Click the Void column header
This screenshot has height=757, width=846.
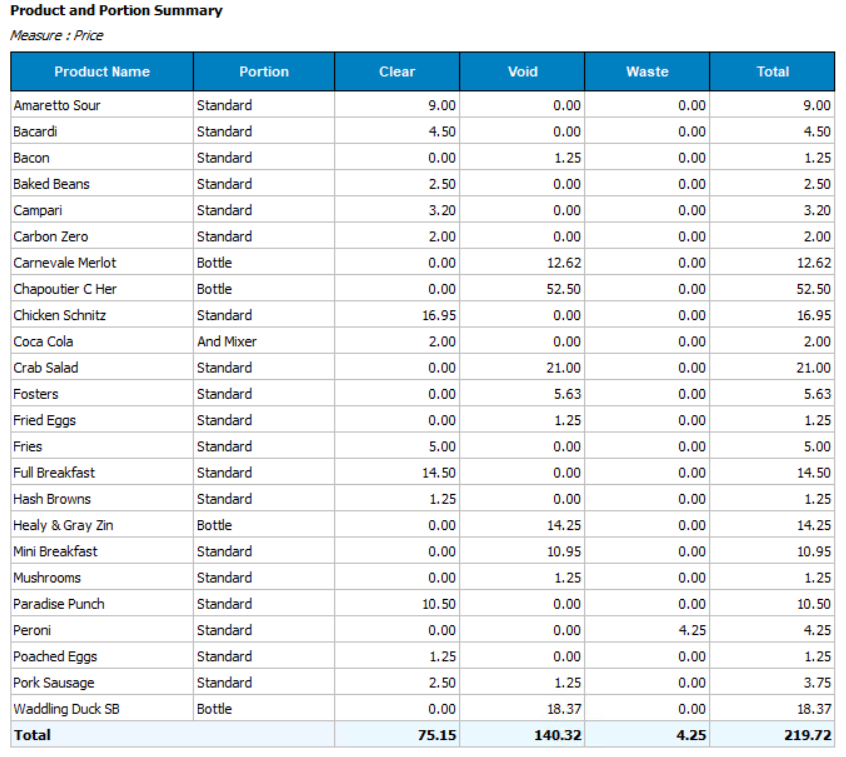click(x=522, y=72)
